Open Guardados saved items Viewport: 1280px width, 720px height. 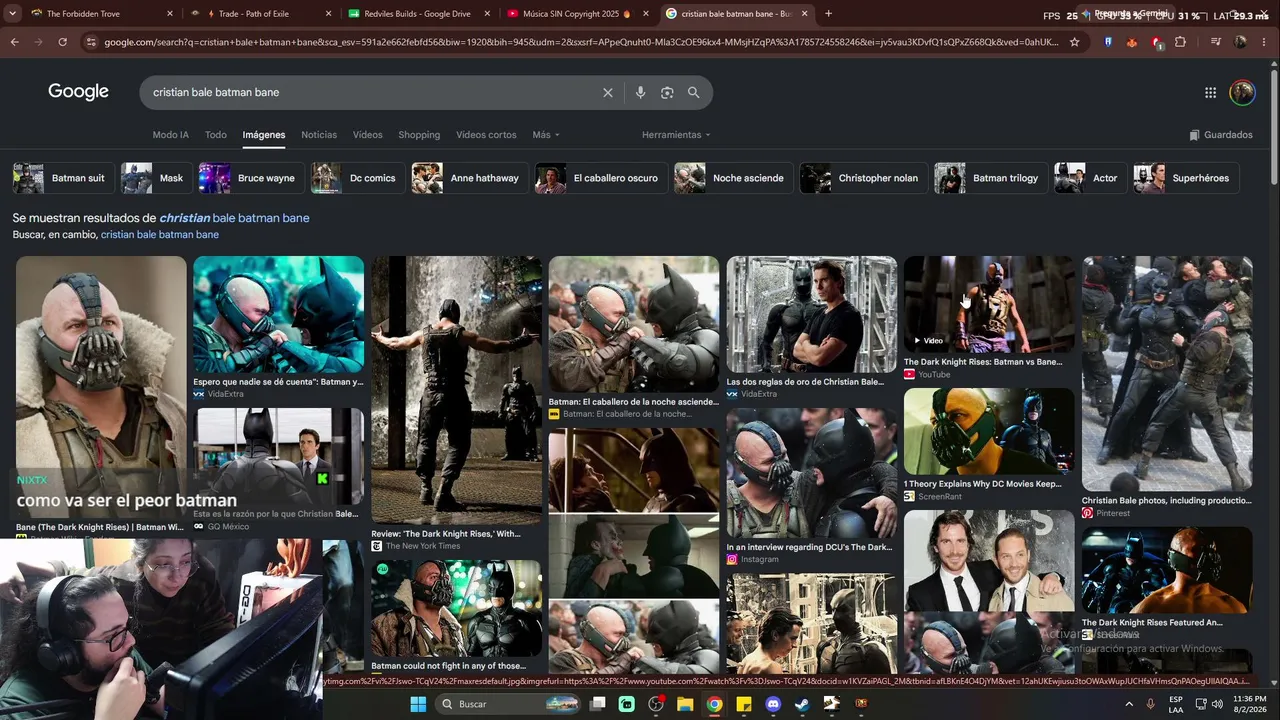[1221, 135]
